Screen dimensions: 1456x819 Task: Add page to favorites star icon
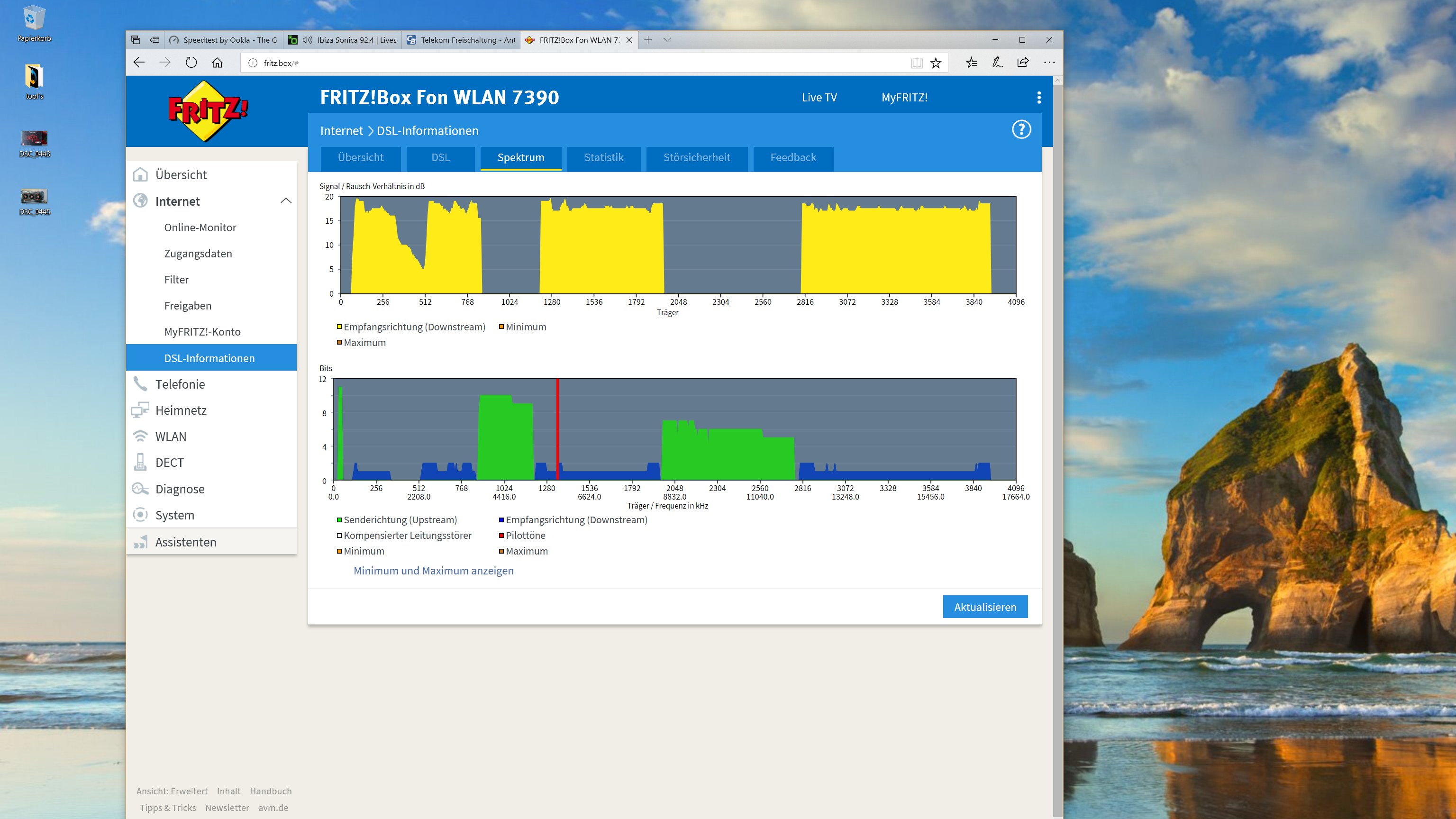coord(936,63)
